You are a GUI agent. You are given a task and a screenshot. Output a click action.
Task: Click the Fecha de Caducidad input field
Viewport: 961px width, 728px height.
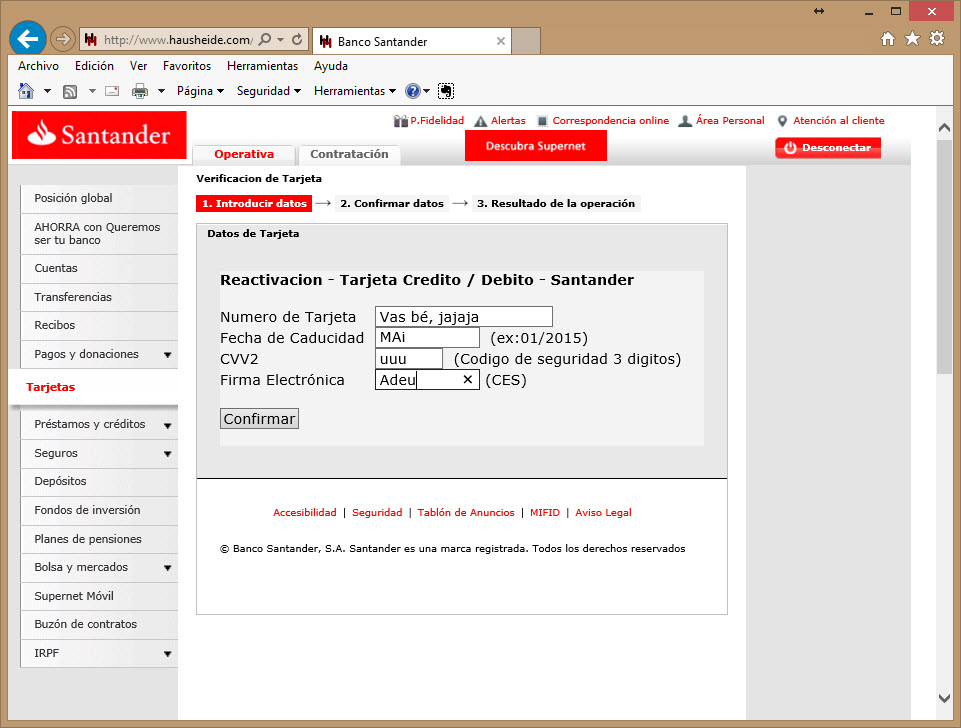(427, 338)
